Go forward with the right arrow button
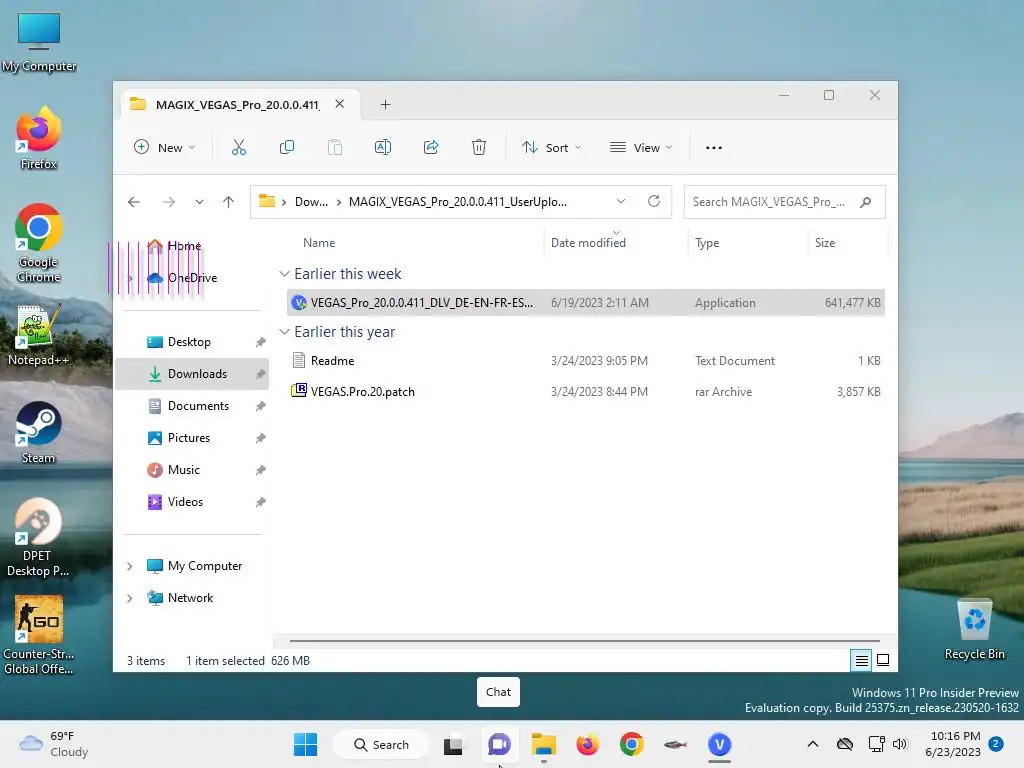This screenshot has width=1024, height=768. pos(168,202)
